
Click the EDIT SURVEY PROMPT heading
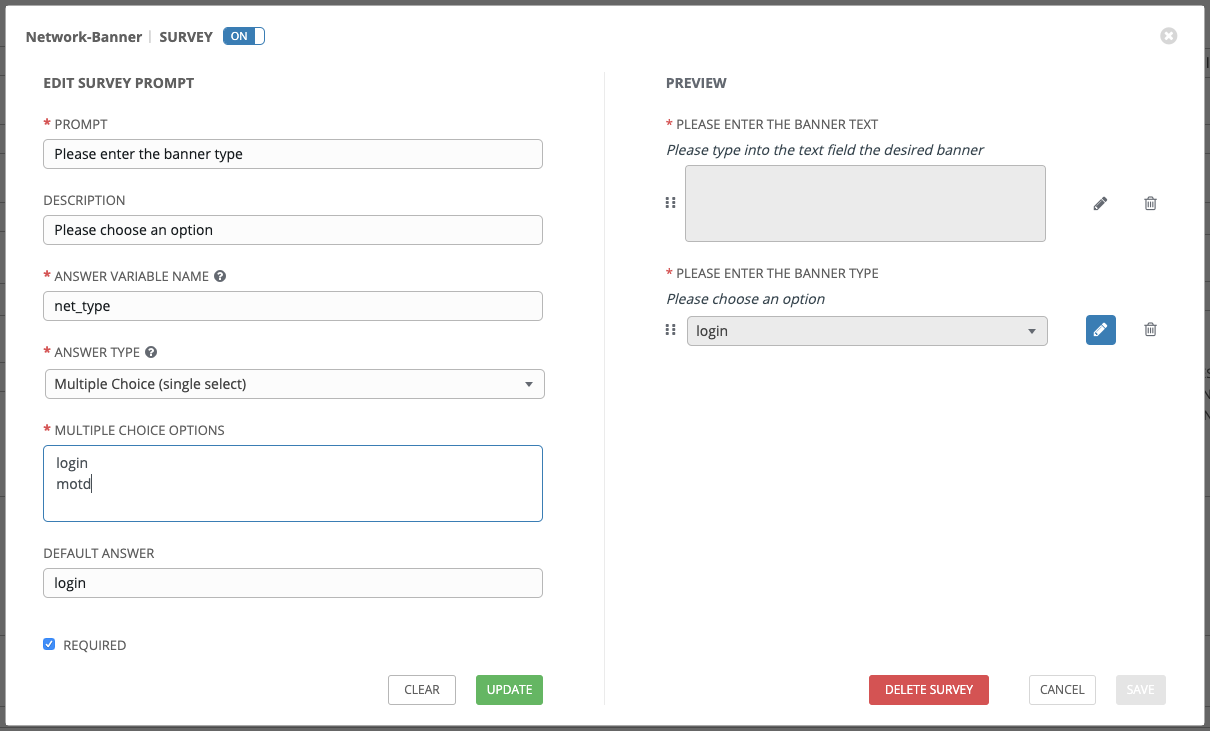(x=119, y=83)
